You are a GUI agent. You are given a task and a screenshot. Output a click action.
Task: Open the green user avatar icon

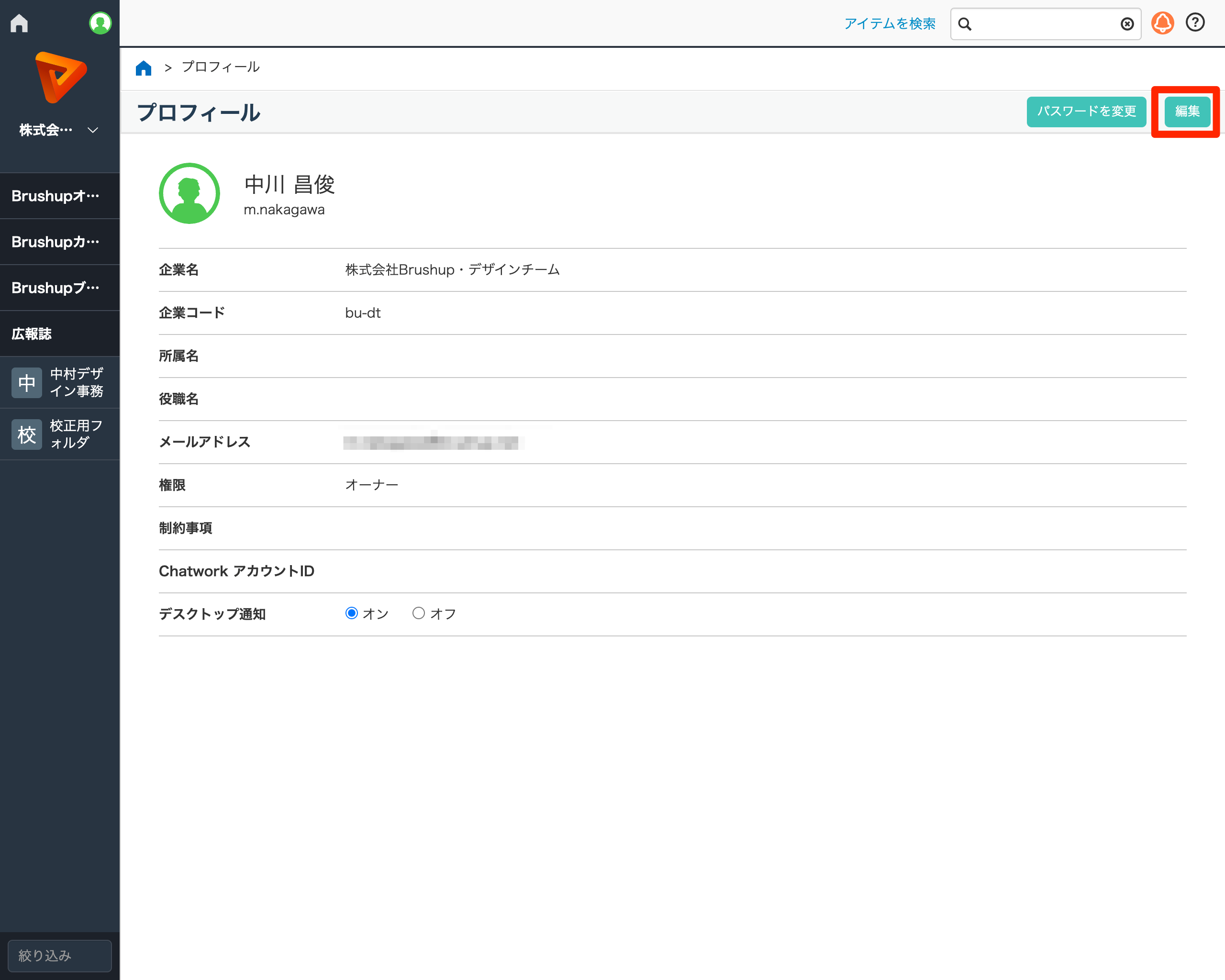pyautogui.click(x=100, y=22)
